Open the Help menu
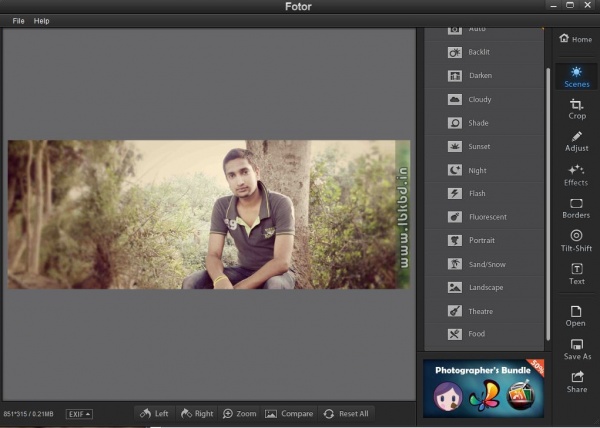This screenshot has width=600, height=428. (41, 21)
